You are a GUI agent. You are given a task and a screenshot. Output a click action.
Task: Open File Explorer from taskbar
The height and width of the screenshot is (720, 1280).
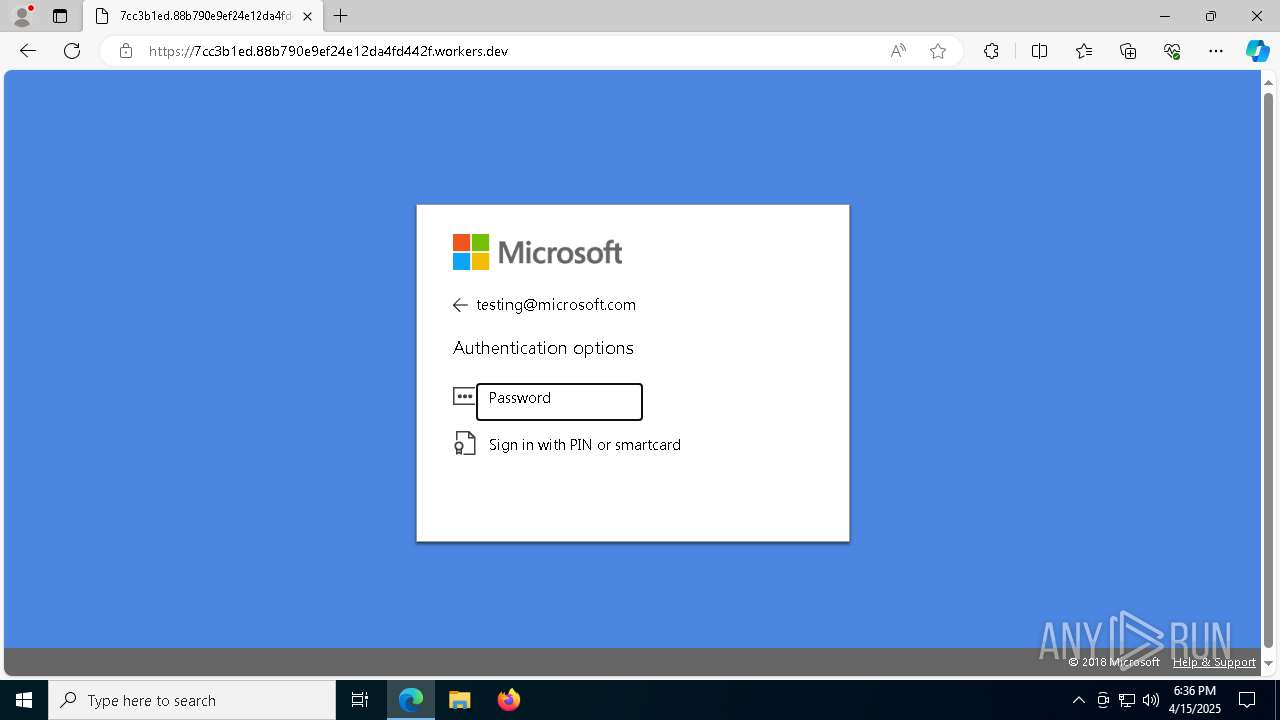(459, 700)
